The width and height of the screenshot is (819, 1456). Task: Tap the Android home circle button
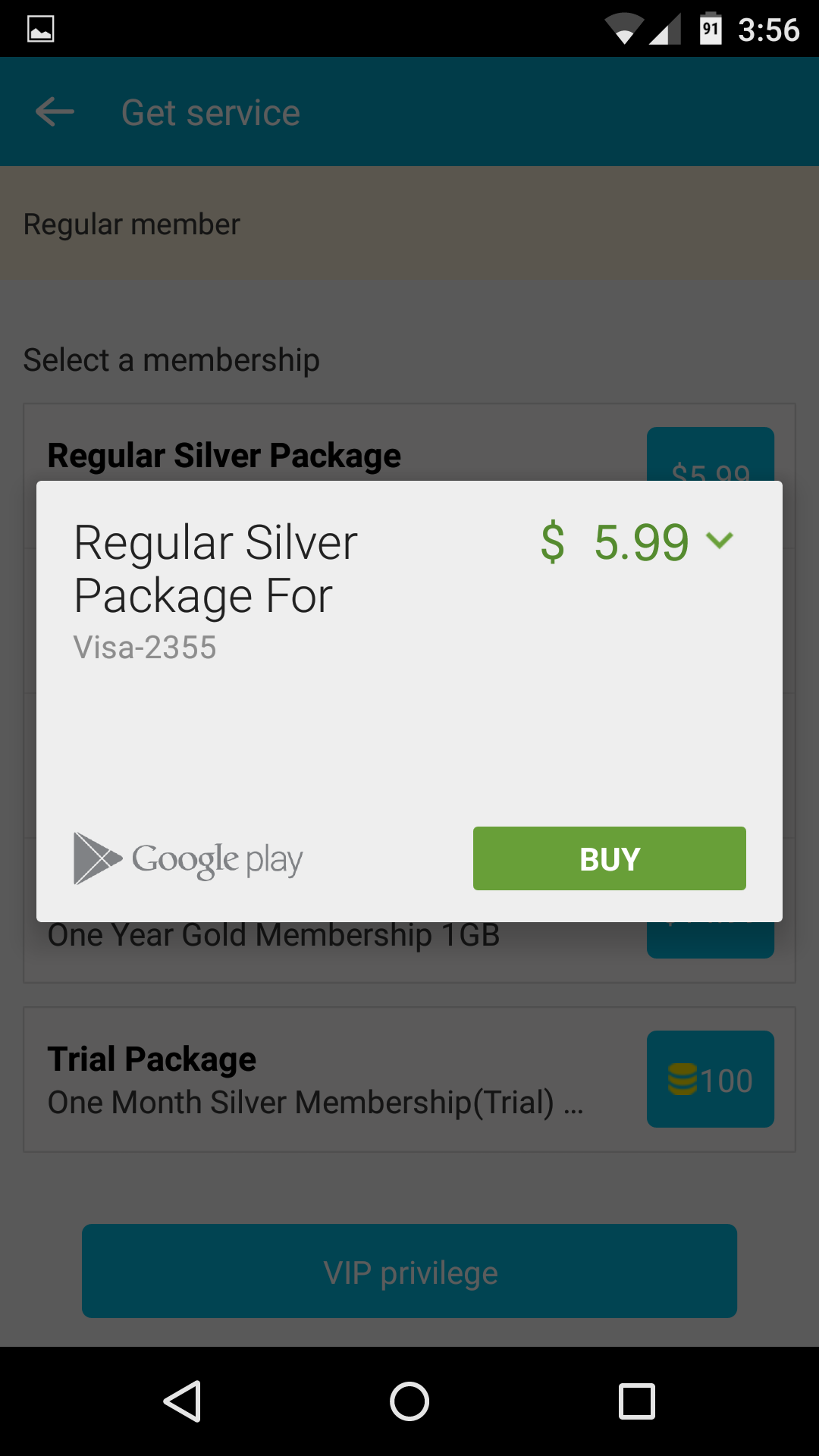coord(409,1401)
